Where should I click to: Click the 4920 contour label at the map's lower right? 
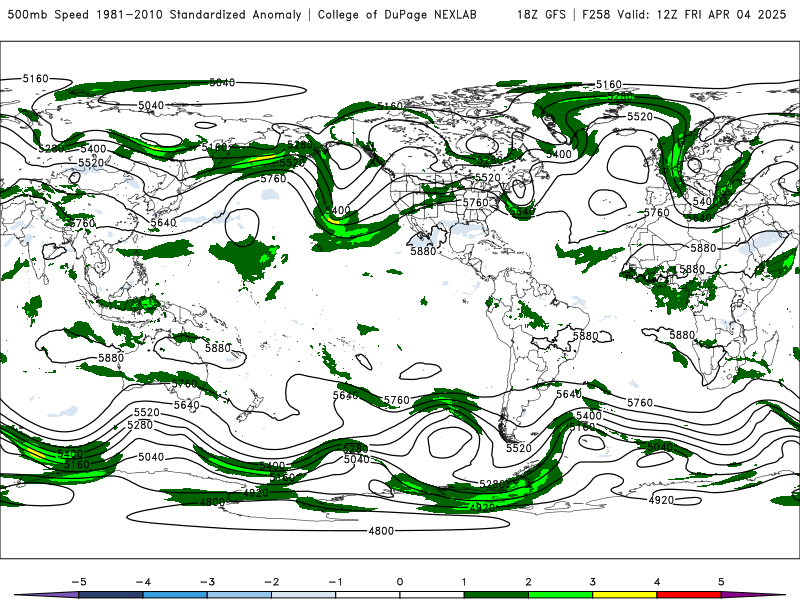(x=661, y=500)
